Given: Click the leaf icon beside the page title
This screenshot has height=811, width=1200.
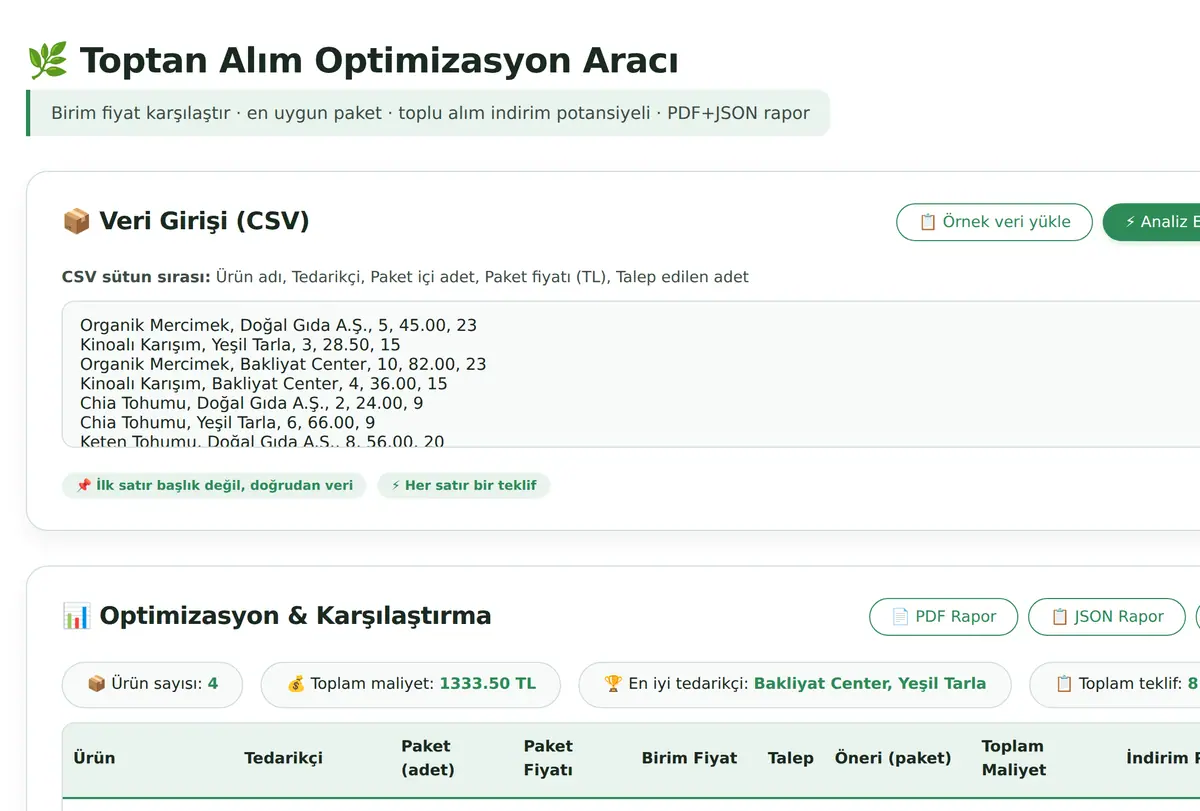Looking at the screenshot, I should click(x=47, y=61).
